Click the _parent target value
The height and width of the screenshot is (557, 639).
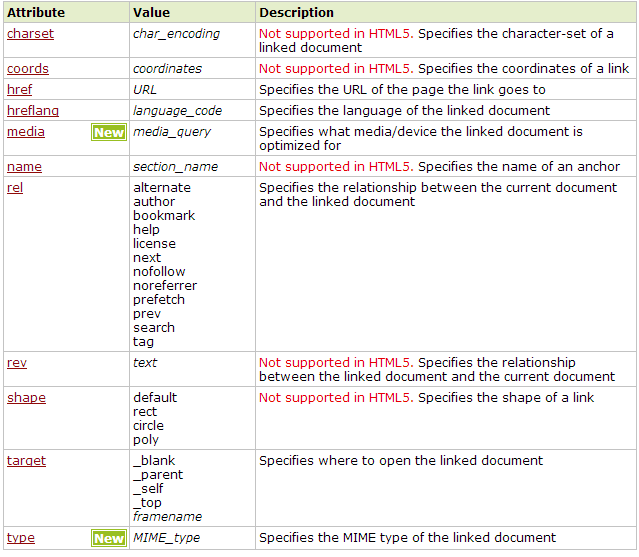point(158,475)
